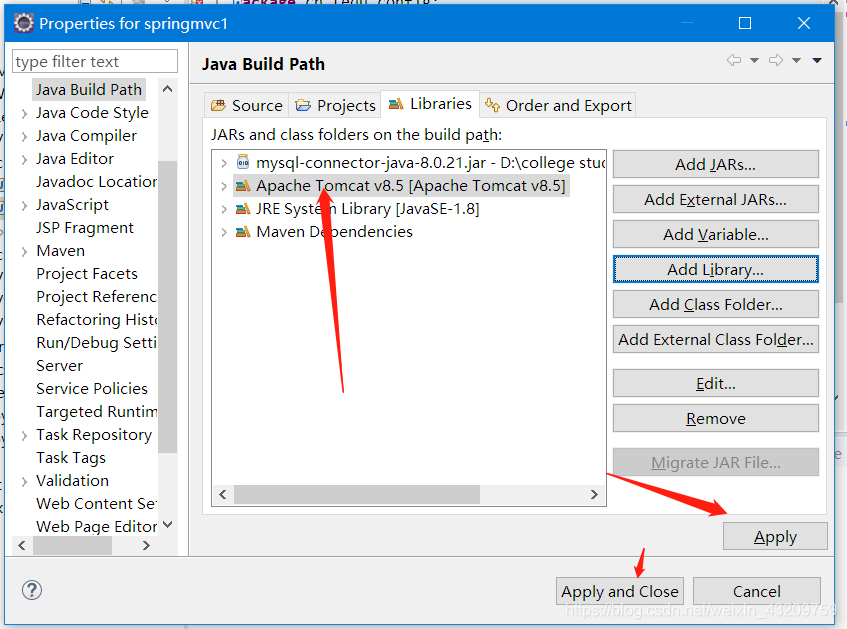Select Refactoring History in sidebar
The width and height of the screenshot is (847, 629).
click(96, 320)
